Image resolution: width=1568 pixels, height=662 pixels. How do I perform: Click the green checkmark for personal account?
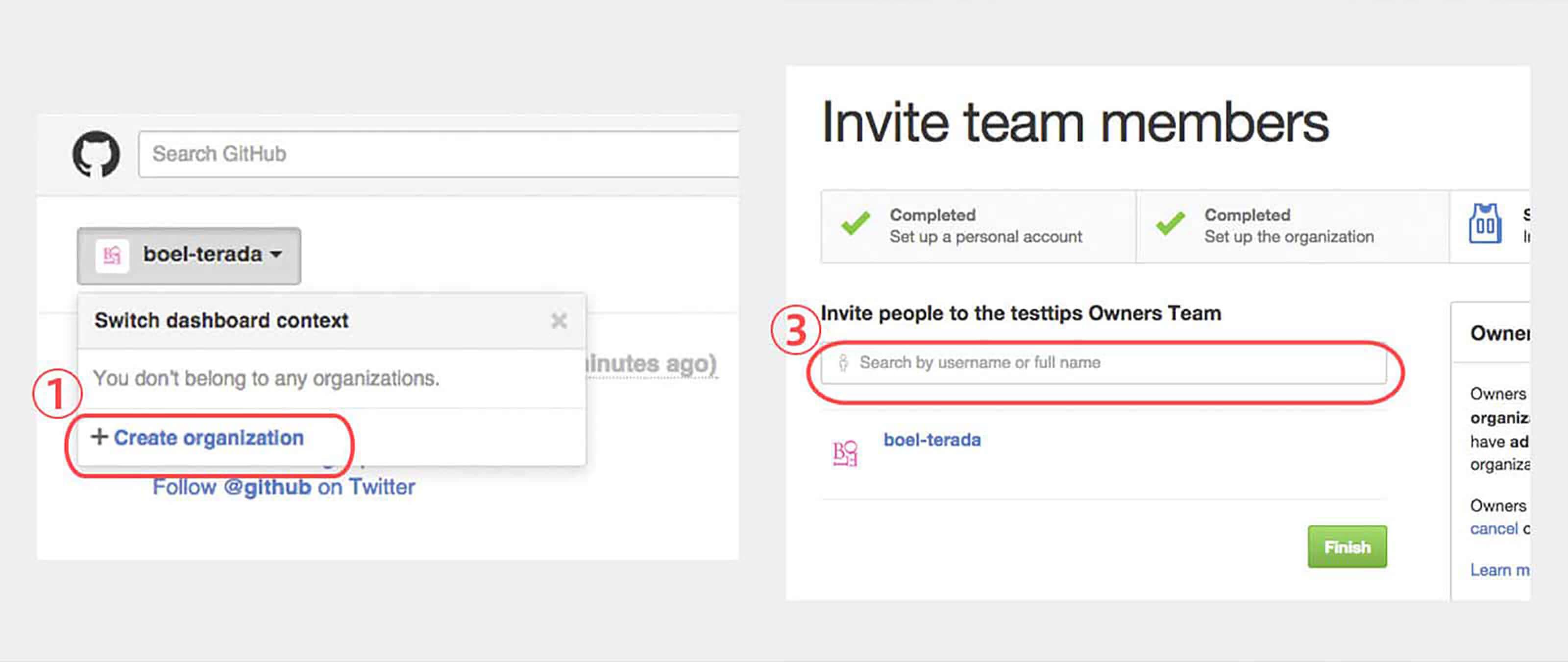point(855,224)
